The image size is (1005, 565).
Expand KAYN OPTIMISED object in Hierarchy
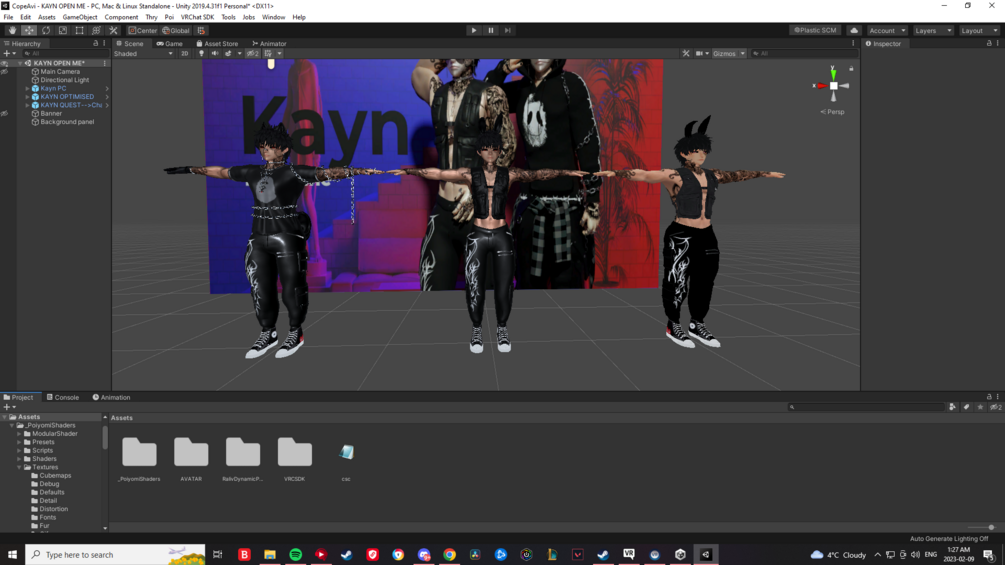27,97
